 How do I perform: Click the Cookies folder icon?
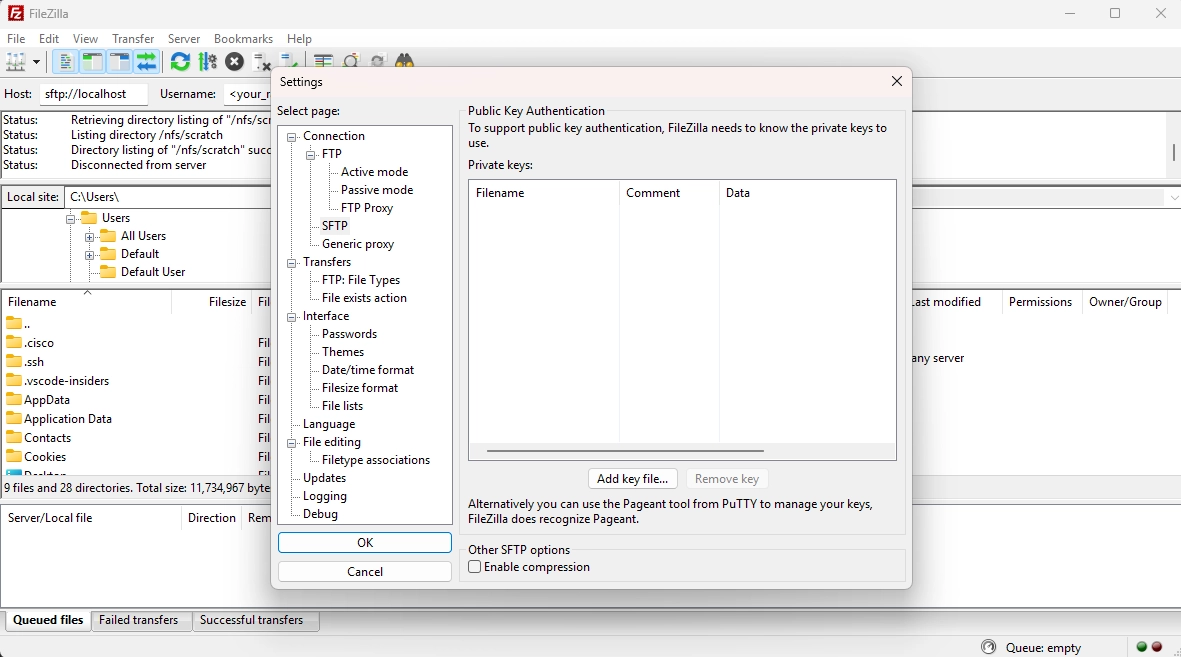tap(14, 456)
